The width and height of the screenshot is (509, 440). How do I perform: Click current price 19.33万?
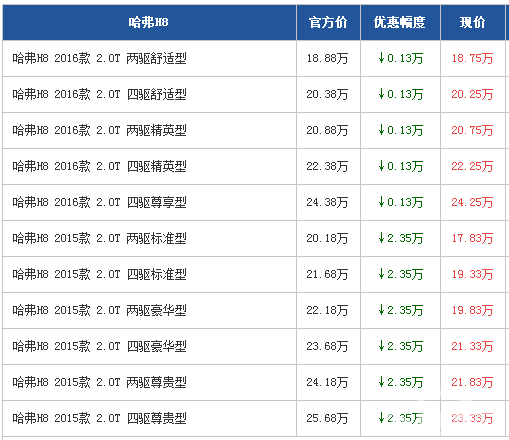coord(472,274)
